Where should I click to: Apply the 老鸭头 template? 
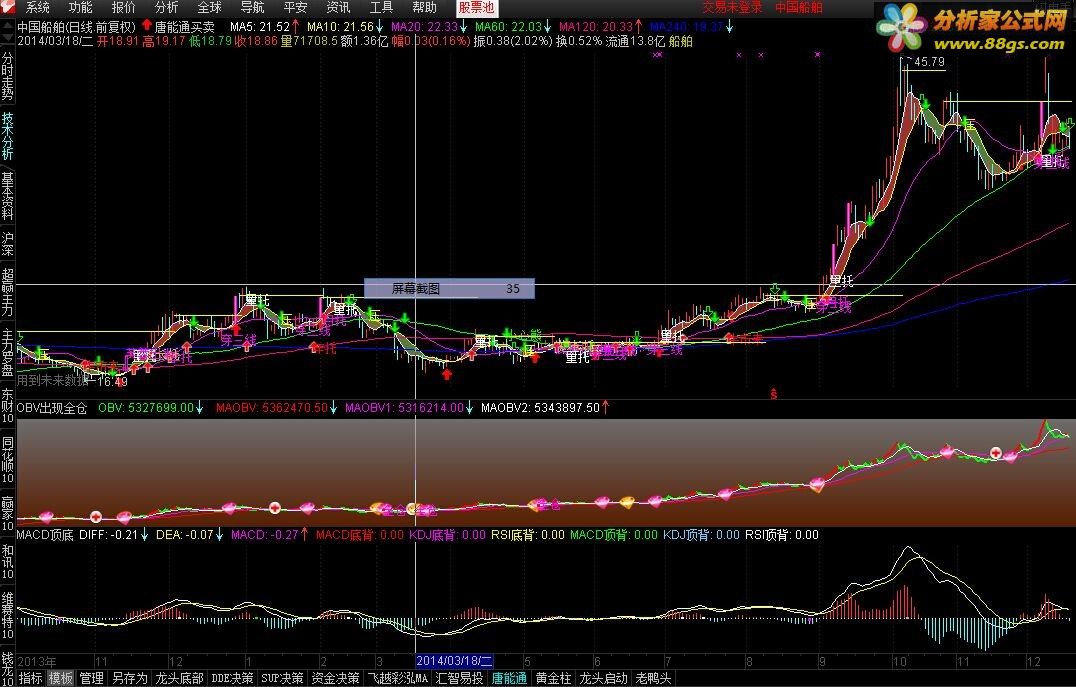pos(653,679)
